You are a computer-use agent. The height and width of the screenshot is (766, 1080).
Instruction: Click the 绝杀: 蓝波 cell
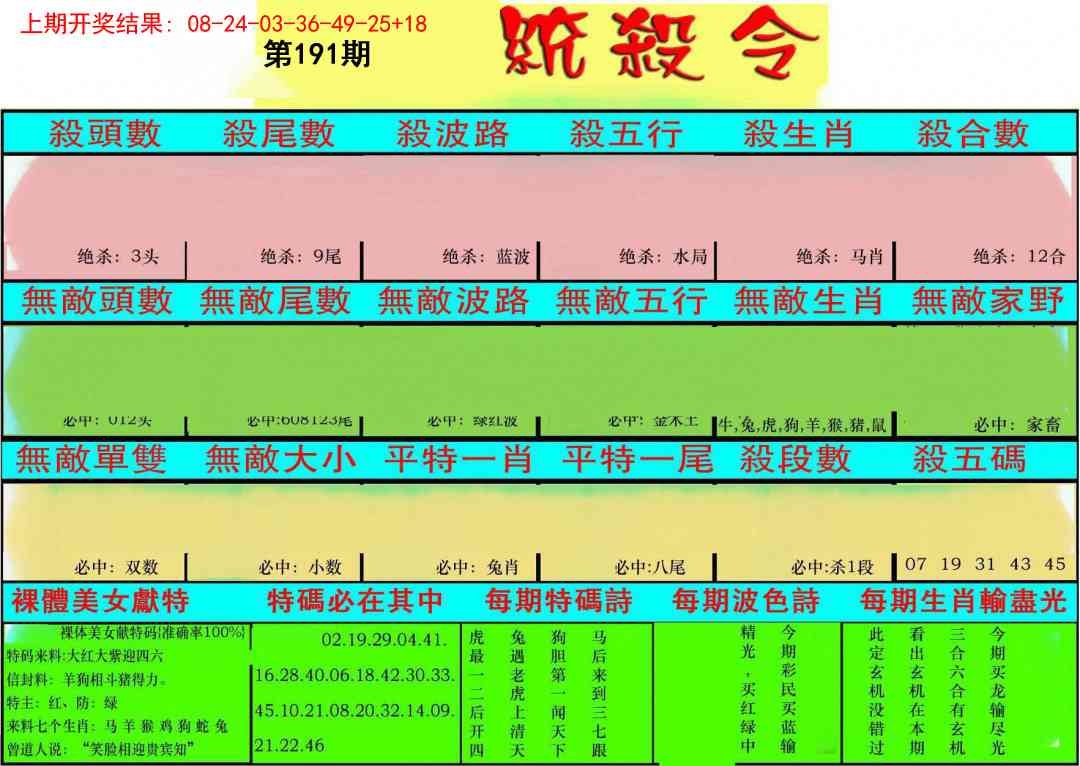pyautogui.click(x=486, y=257)
